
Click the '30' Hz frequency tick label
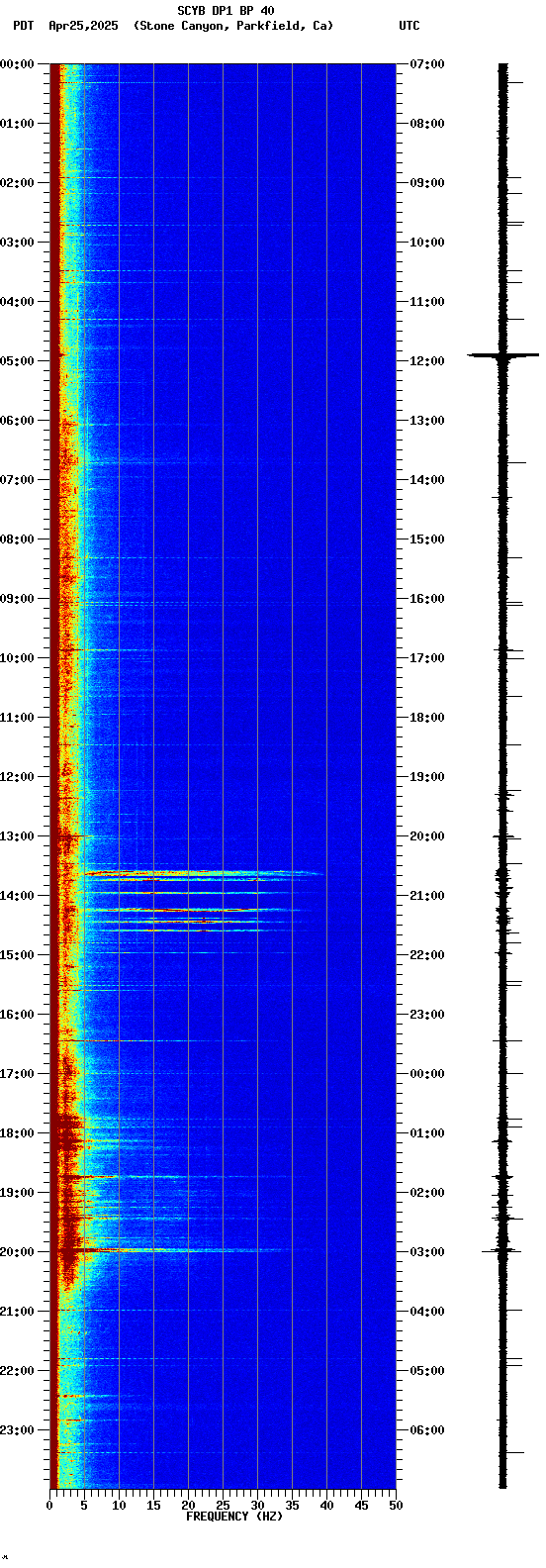pyautogui.click(x=257, y=1506)
